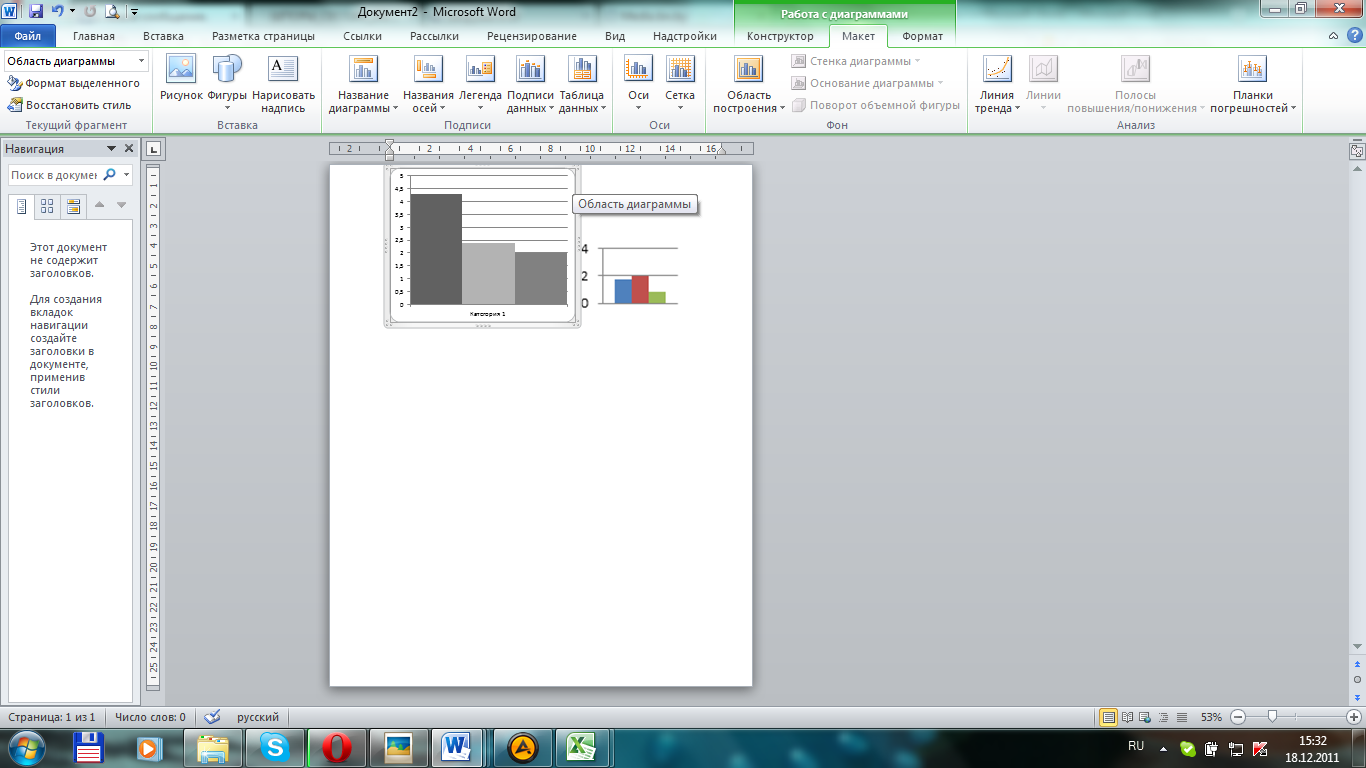This screenshot has height=768, width=1366.
Task: Click the 53% zoom level button
Action: 1211,717
